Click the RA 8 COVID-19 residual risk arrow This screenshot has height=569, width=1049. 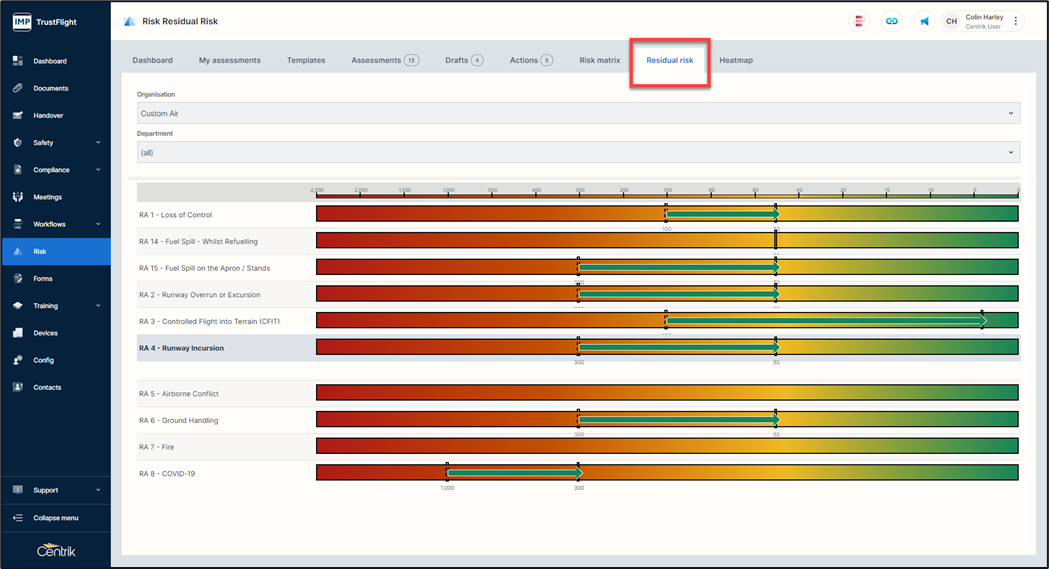click(x=514, y=473)
